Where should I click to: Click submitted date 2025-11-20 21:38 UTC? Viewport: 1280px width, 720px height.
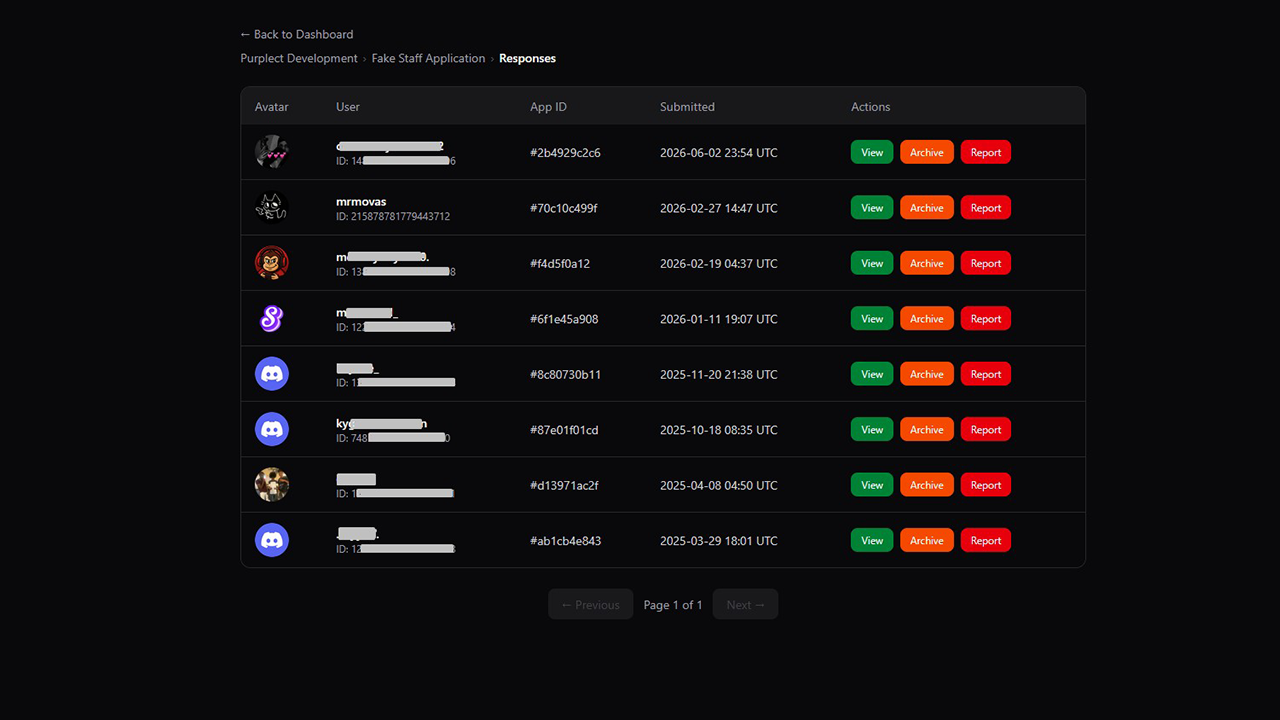click(719, 375)
